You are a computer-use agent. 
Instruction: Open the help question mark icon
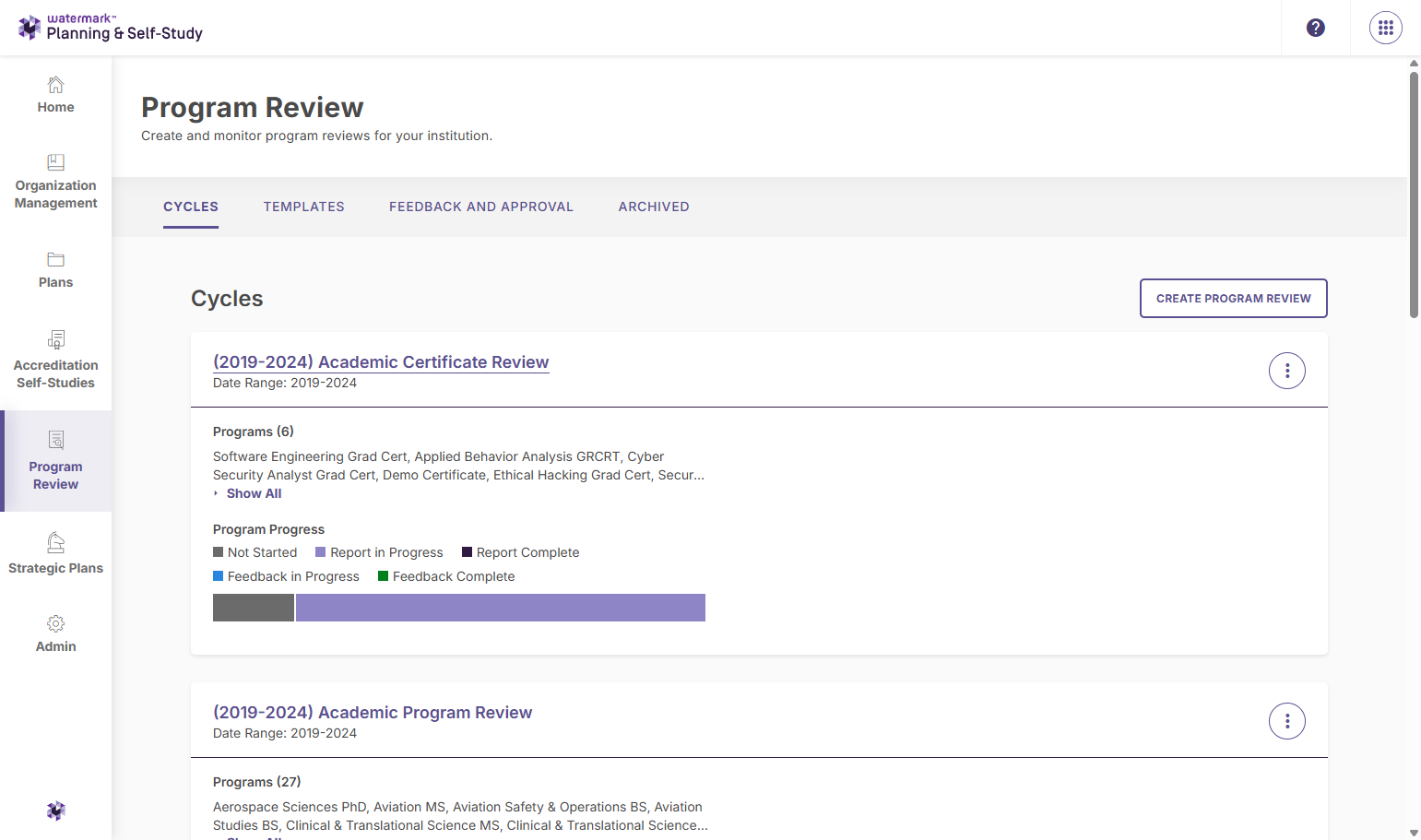[1316, 28]
